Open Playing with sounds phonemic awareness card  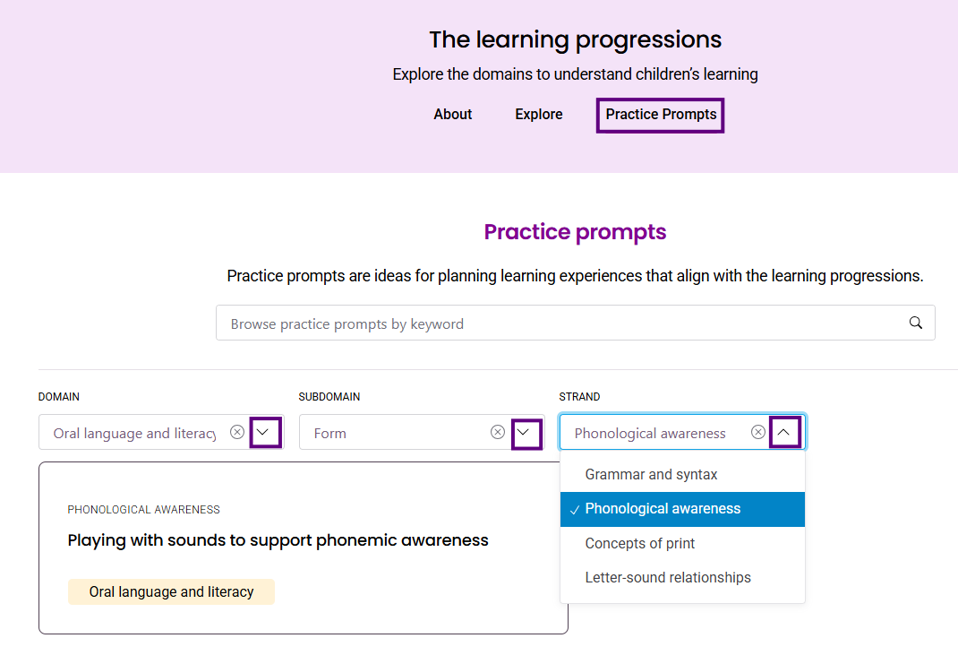coord(278,540)
